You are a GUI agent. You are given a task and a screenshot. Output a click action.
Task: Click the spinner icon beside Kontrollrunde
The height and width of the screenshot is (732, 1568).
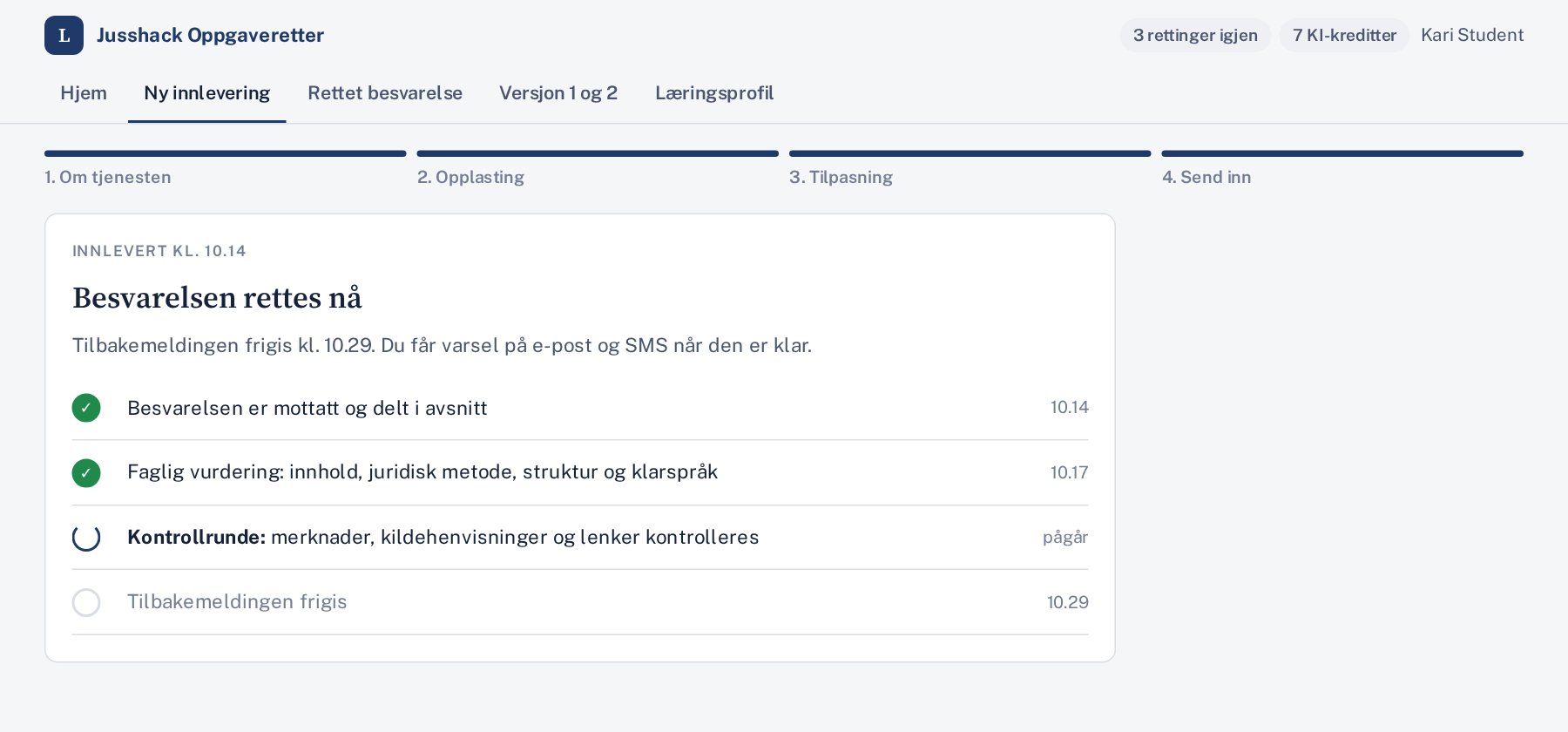pos(86,538)
